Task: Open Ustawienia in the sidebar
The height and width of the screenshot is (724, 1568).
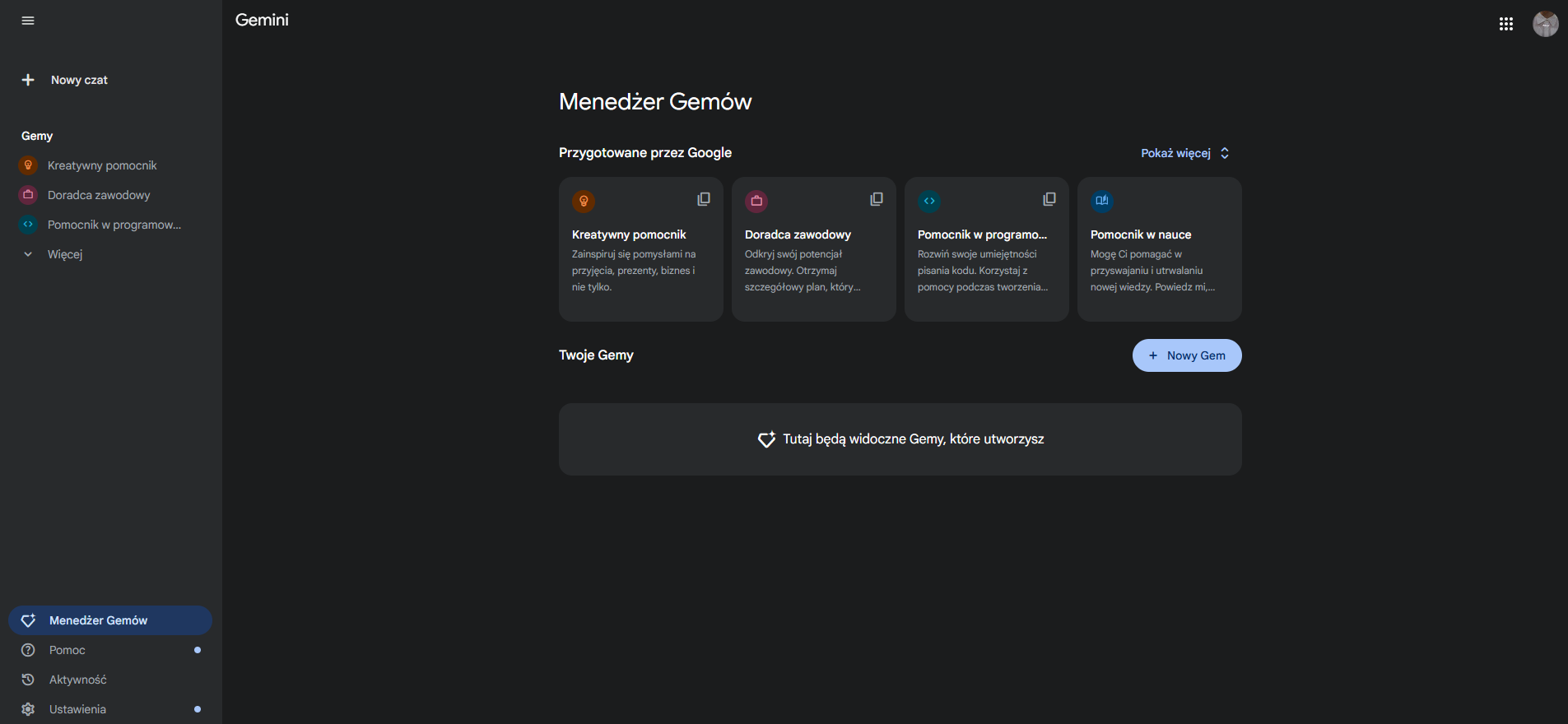Action: [77, 709]
